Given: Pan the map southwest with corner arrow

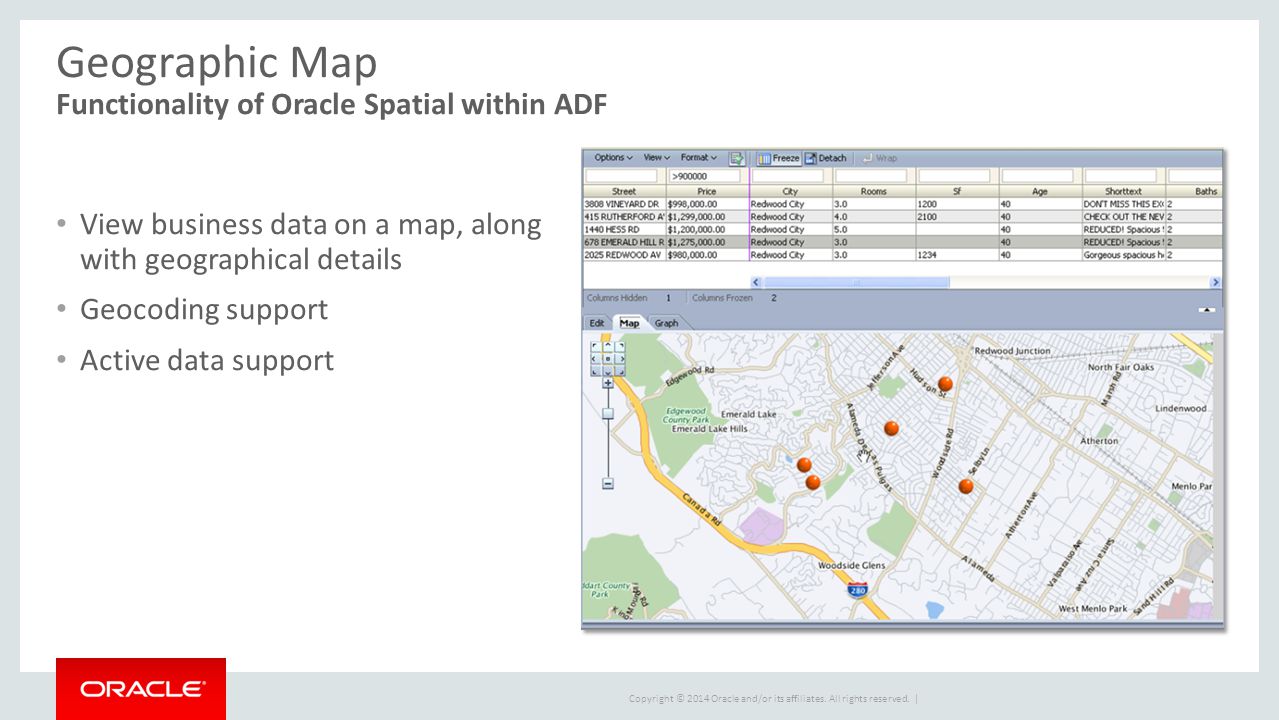Looking at the screenshot, I should click(x=595, y=370).
